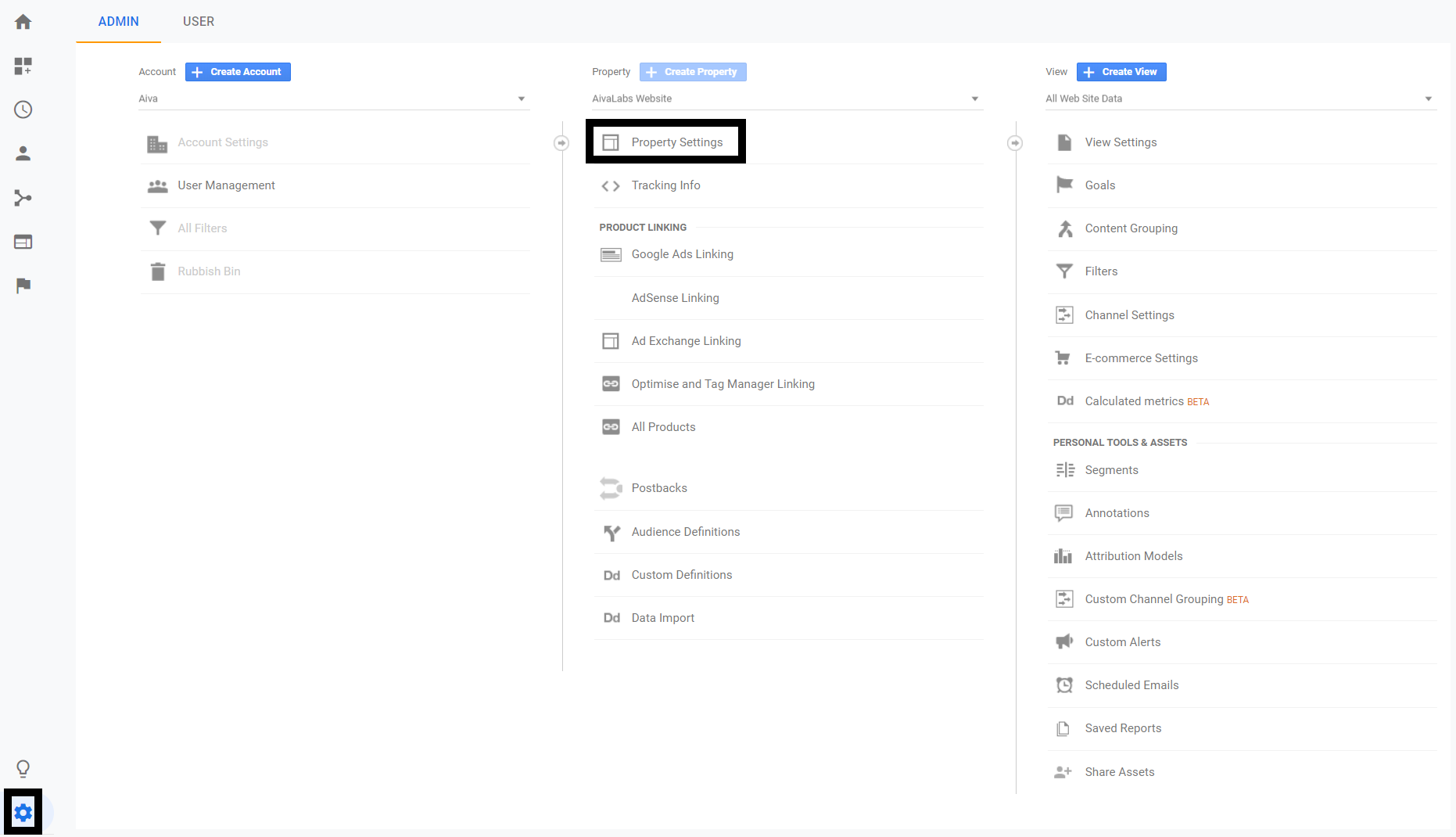Open Real-time reports via clock icon
The image size is (1456, 837).
(x=23, y=110)
